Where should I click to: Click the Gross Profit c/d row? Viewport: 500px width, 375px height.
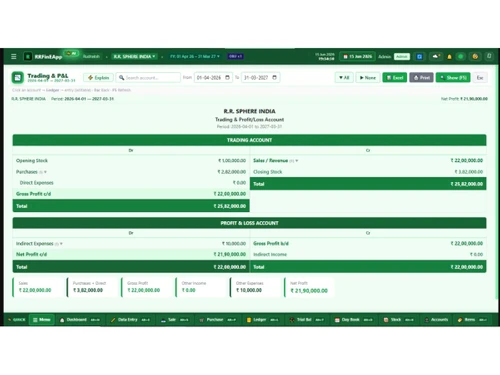pyautogui.click(x=131, y=194)
